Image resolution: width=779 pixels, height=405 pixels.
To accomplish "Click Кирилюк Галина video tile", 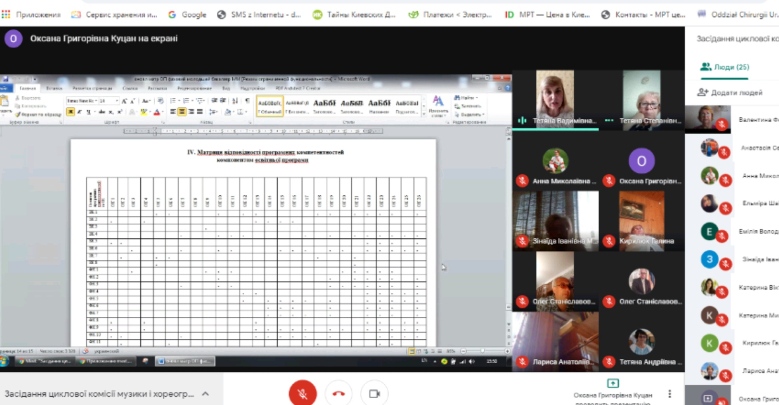I will [x=641, y=221].
